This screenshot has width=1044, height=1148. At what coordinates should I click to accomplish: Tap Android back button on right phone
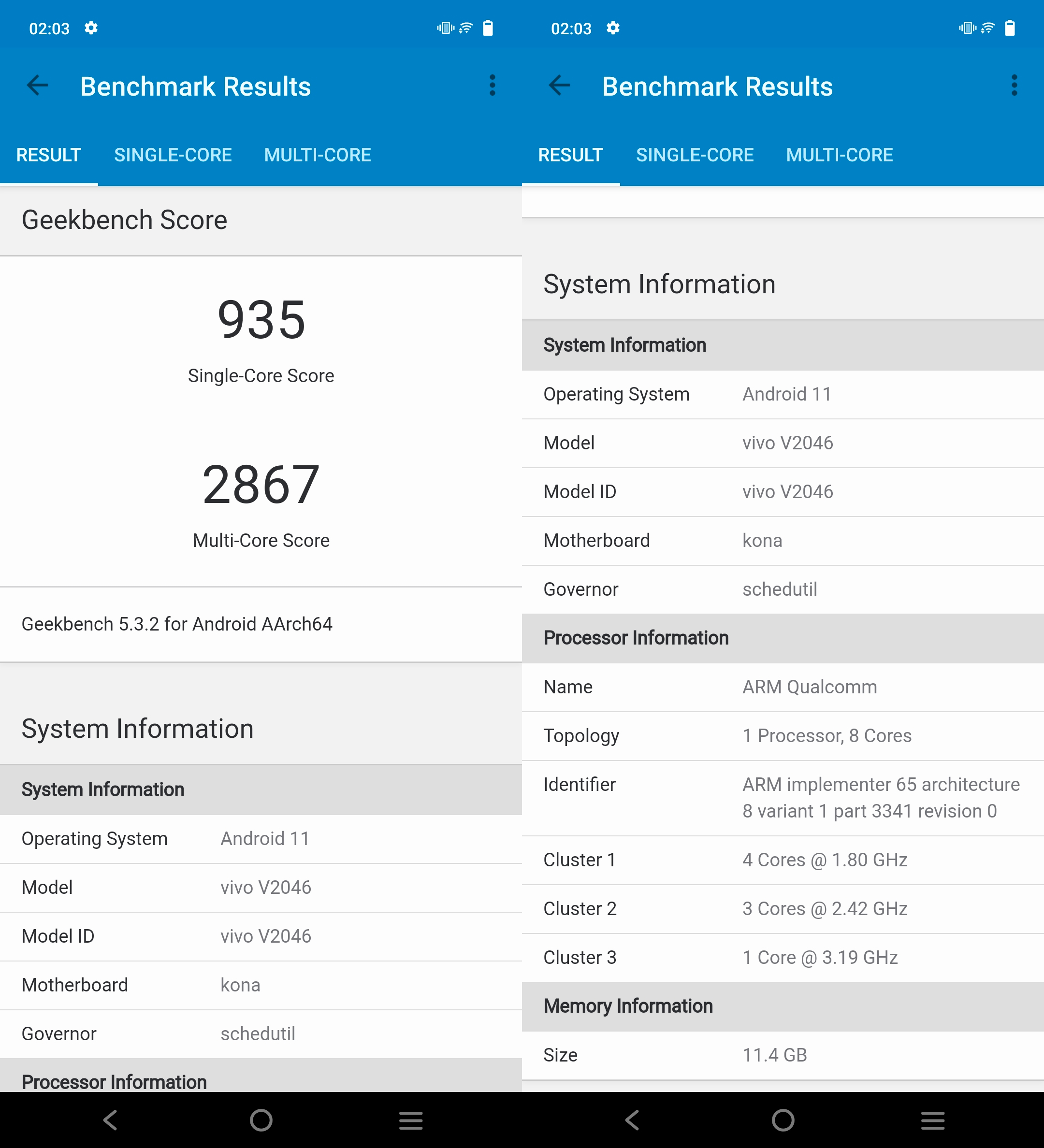632,1119
